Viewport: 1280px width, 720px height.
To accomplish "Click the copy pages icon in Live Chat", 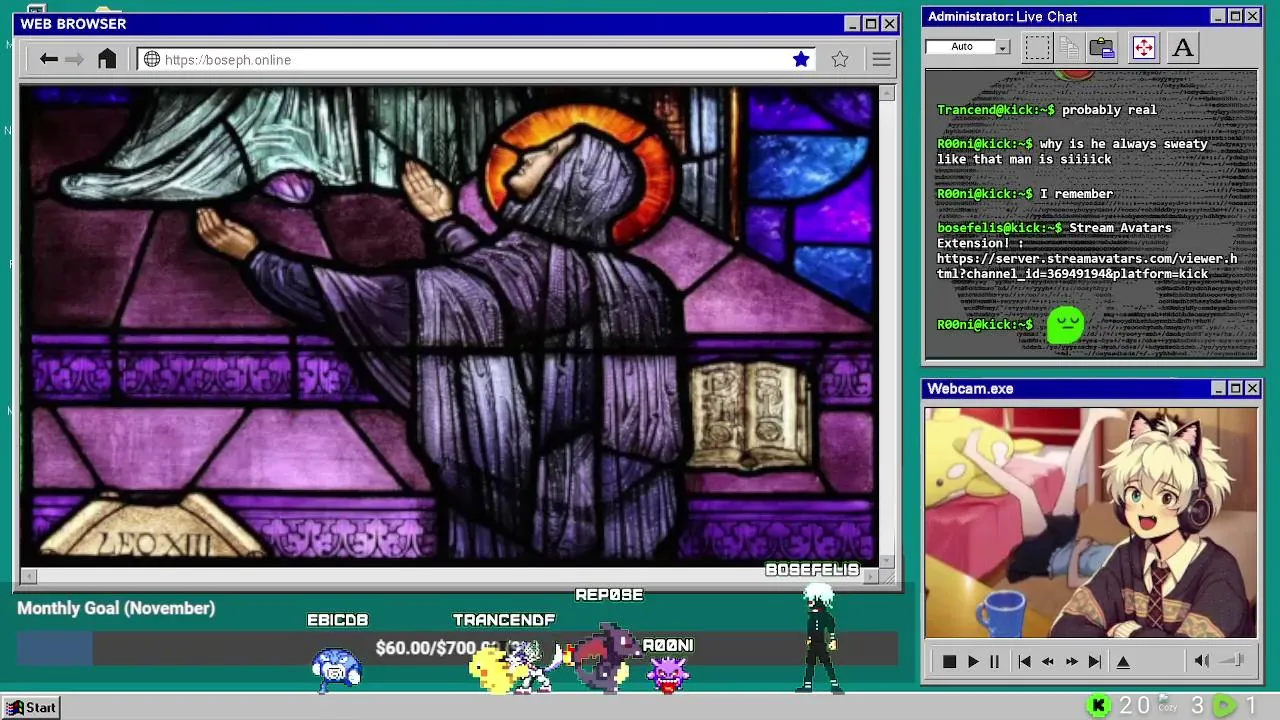I will point(1069,47).
